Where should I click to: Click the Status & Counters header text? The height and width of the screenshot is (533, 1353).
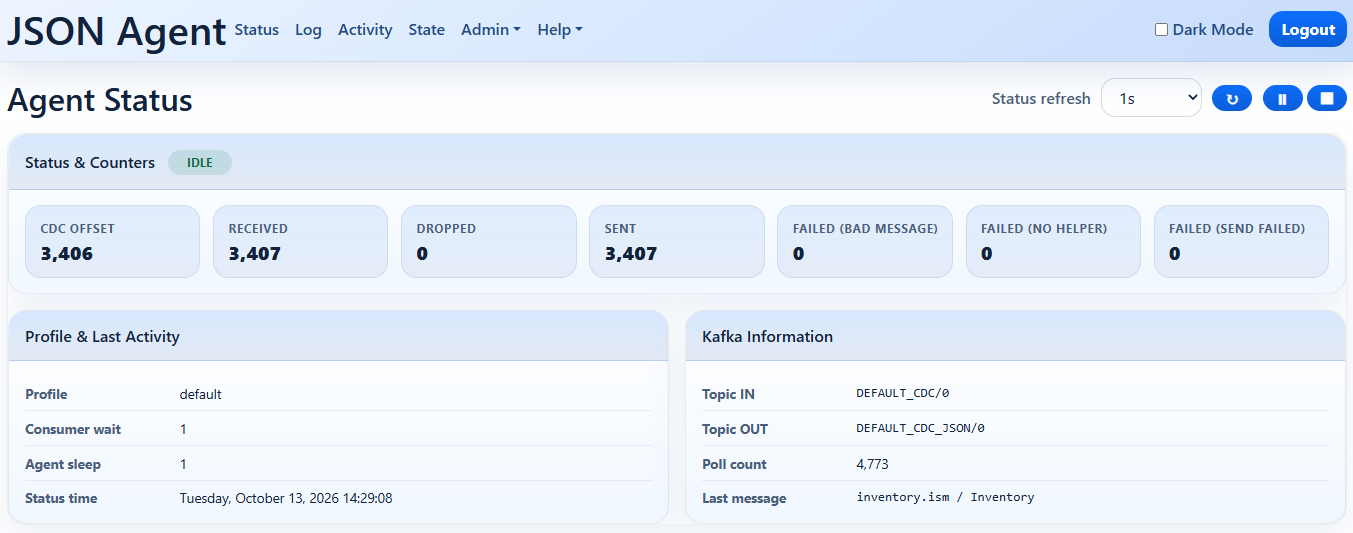click(x=90, y=162)
